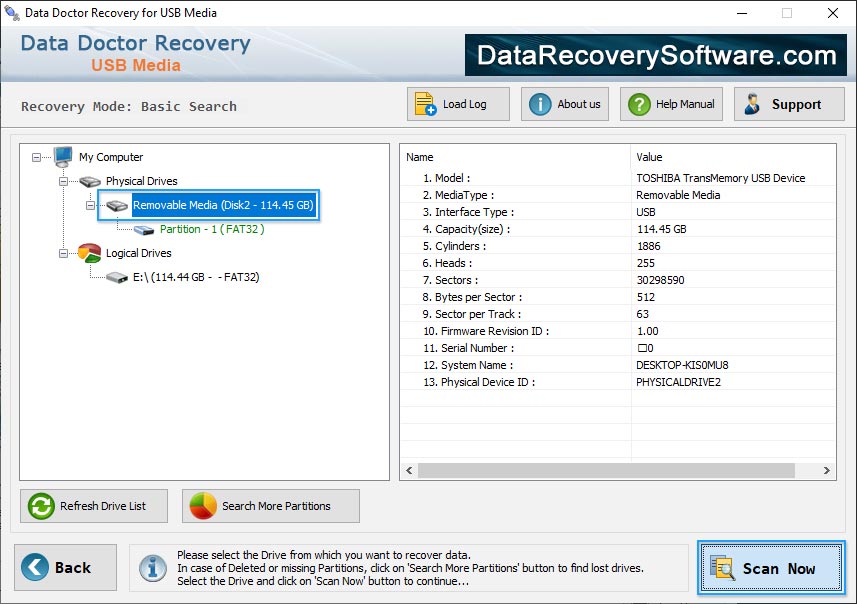Collapse the My Computer tree node

pyautogui.click(x=37, y=157)
